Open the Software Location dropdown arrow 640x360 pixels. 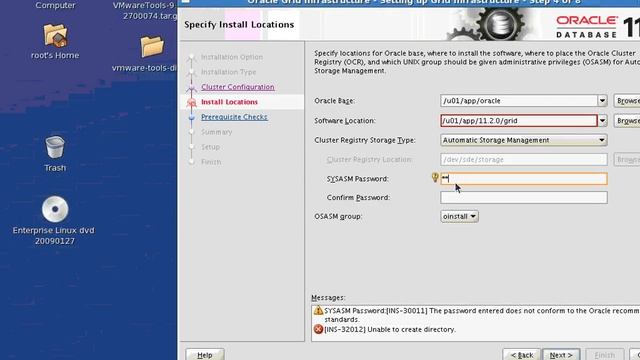(602, 121)
